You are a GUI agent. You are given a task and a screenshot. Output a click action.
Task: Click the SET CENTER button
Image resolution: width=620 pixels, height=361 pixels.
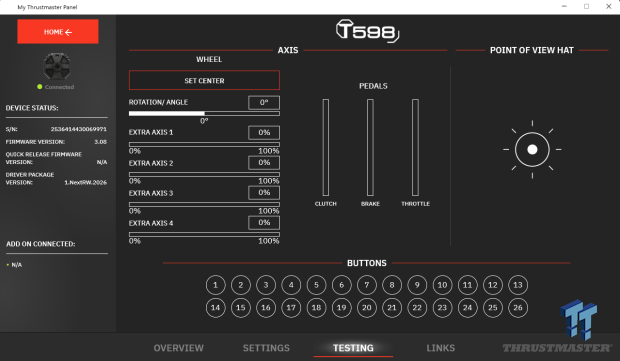pos(204,81)
